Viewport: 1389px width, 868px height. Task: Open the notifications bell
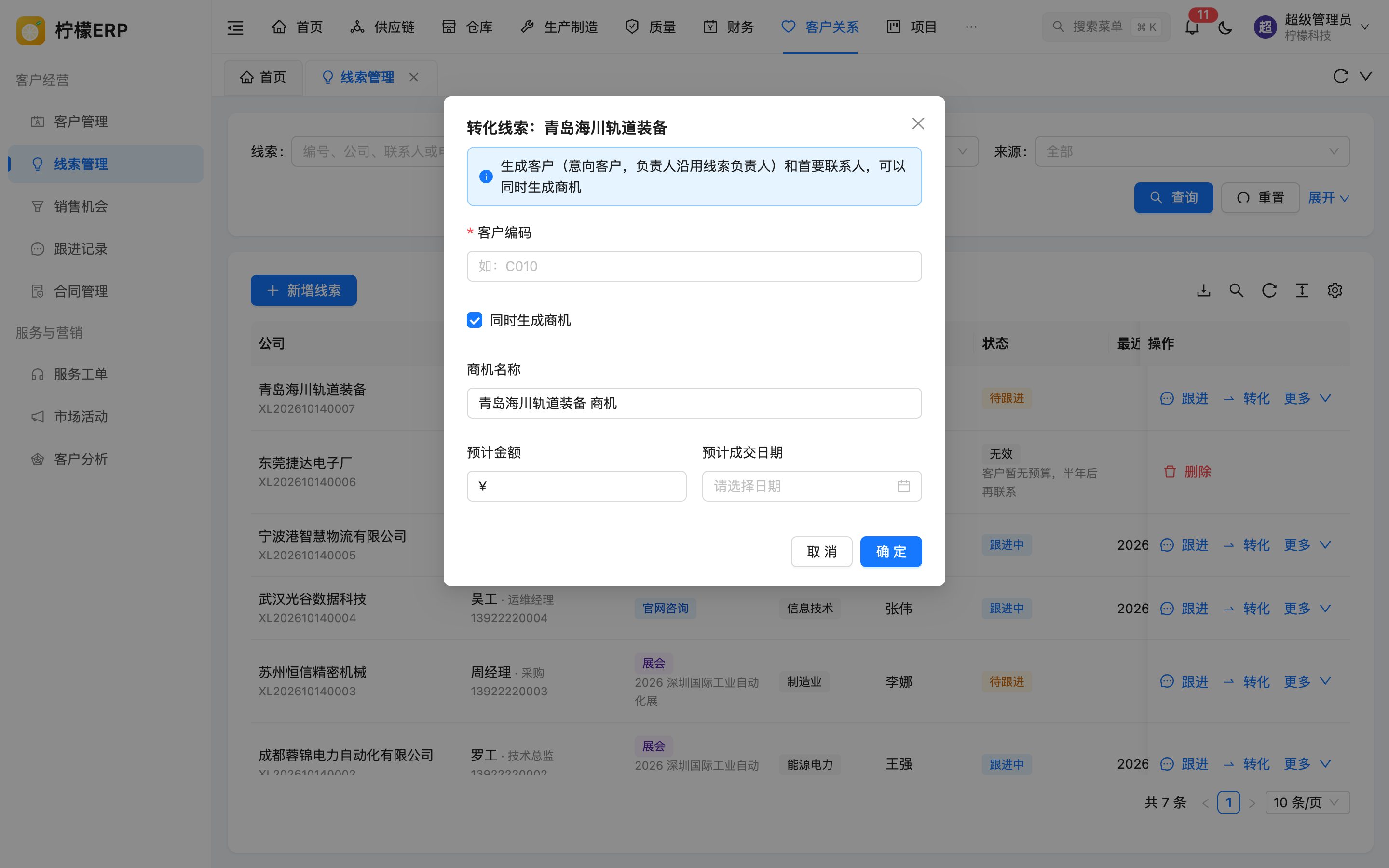(x=1192, y=27)
